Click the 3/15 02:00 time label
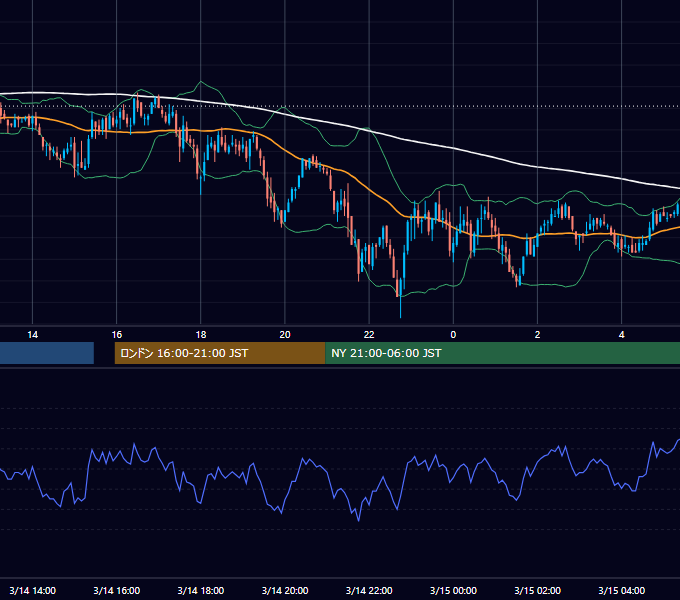Screen dimensions: 680x600 pyautogui.click(x=537, y=590)
